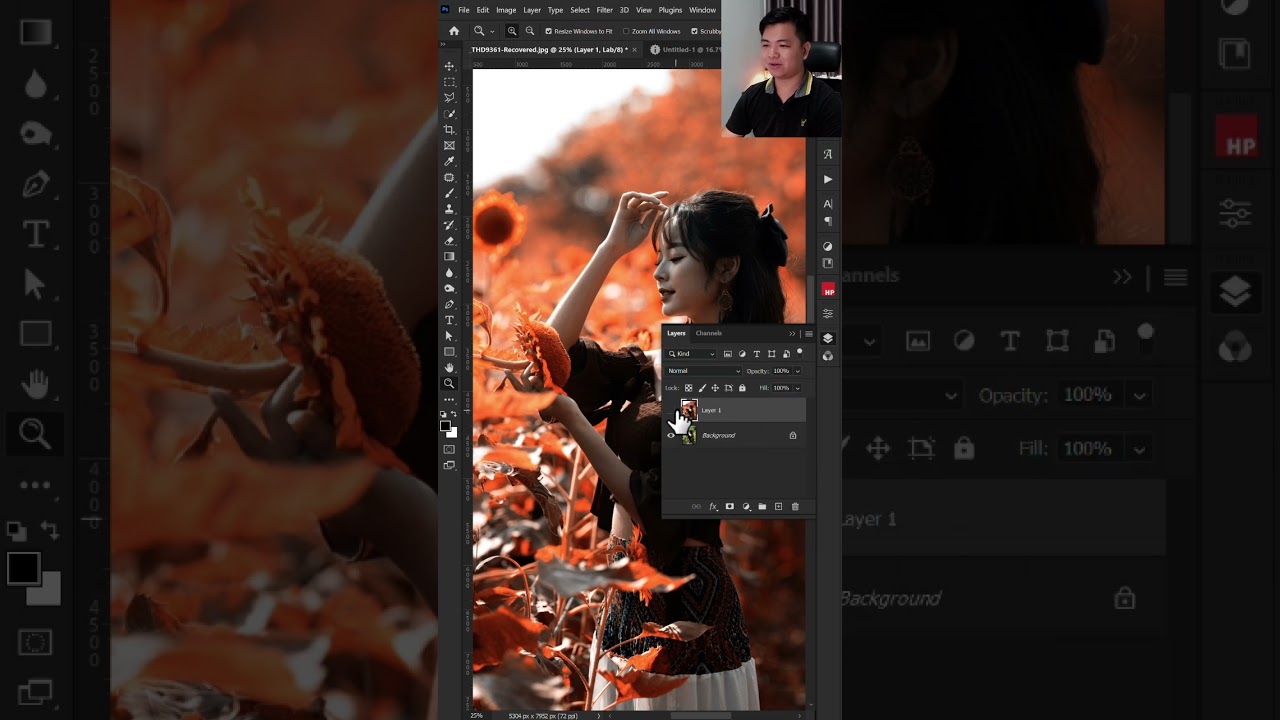The width and height of the screenshot is (1280, 720).
Task: Add a layer mask to Layer 1
Action: 729,507
